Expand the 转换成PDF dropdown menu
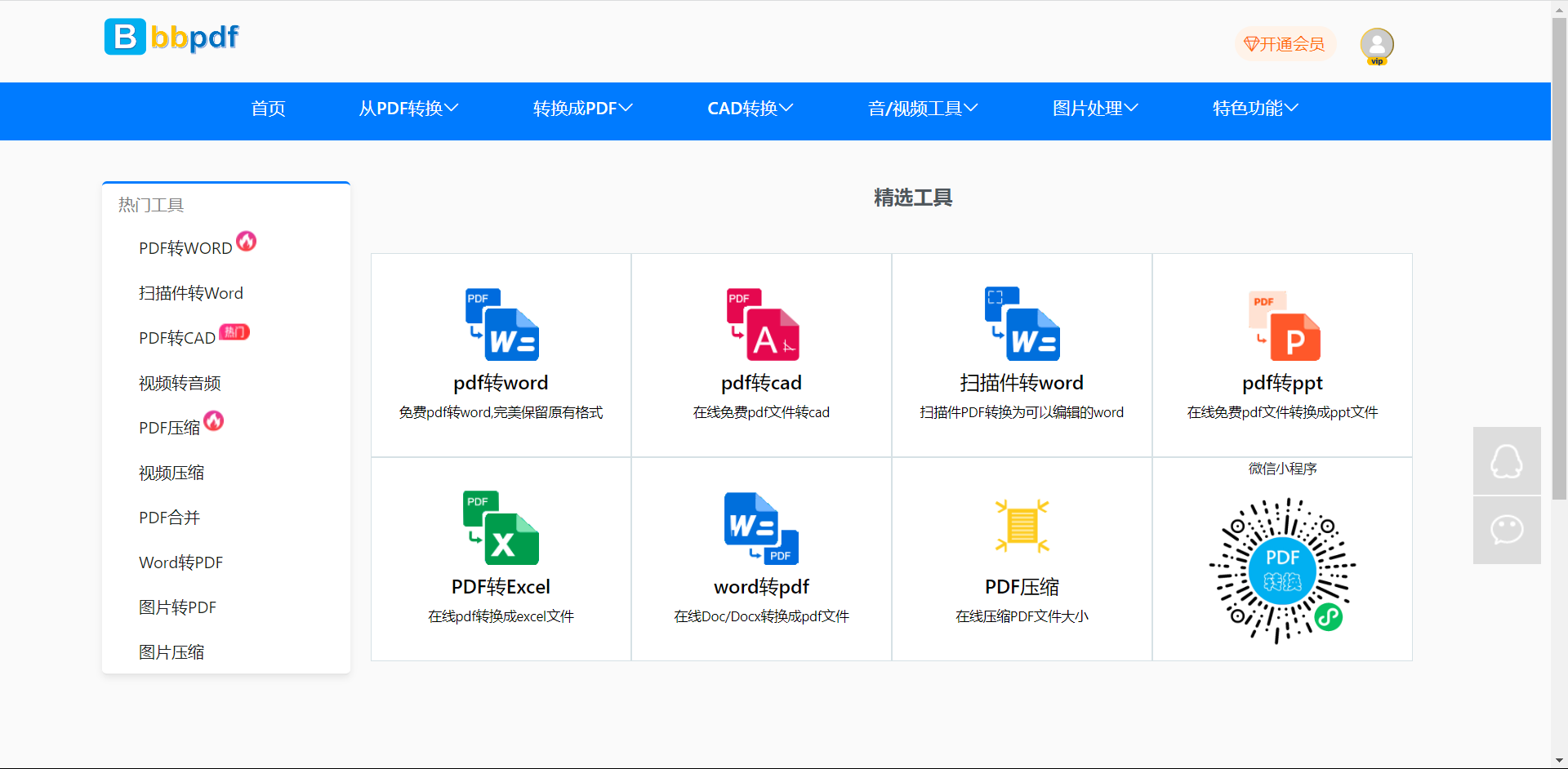 582,109
